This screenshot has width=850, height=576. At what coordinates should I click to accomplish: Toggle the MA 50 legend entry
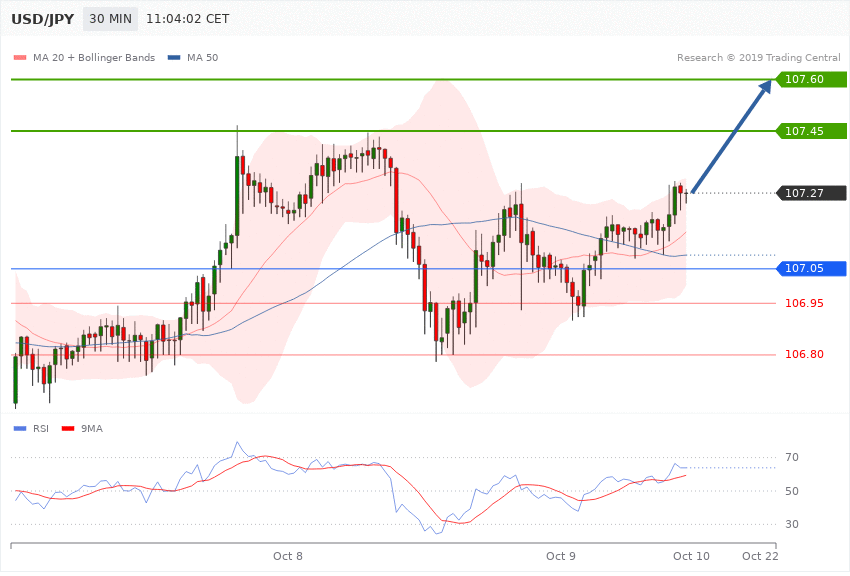pyautogui.click(x=204, y=58)
